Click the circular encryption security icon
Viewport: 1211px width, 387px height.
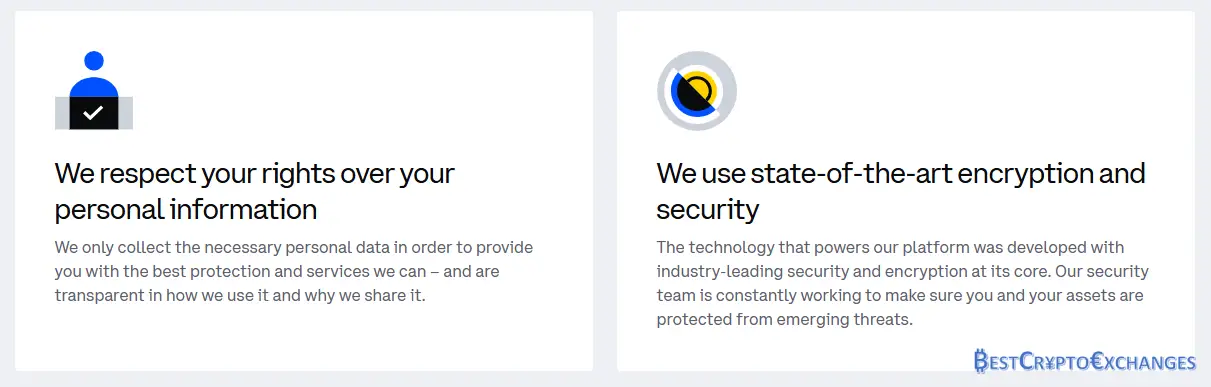pyautogui.click(x=697, y=91)
